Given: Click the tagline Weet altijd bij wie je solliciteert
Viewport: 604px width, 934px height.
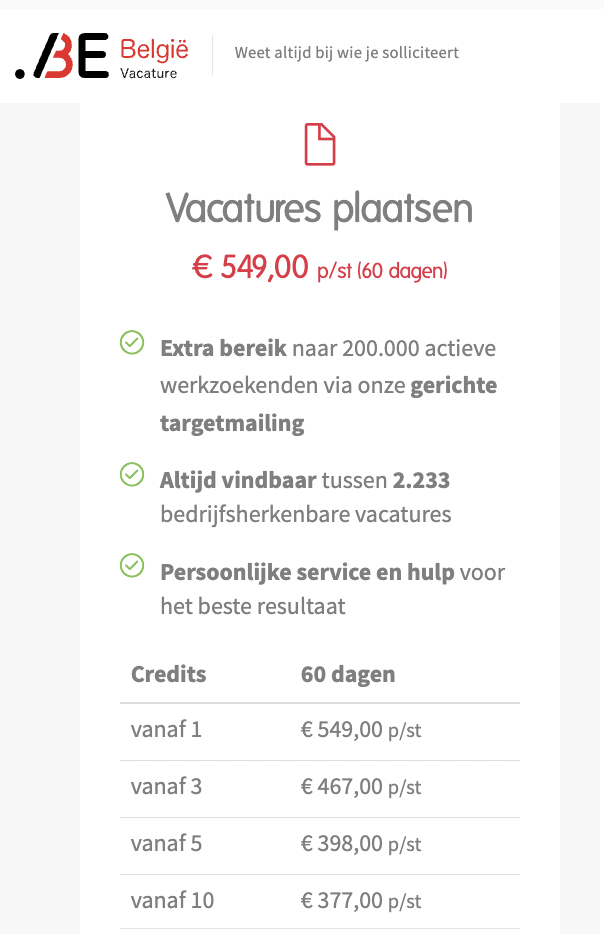Looking at the screenshot, I should 347,53.
